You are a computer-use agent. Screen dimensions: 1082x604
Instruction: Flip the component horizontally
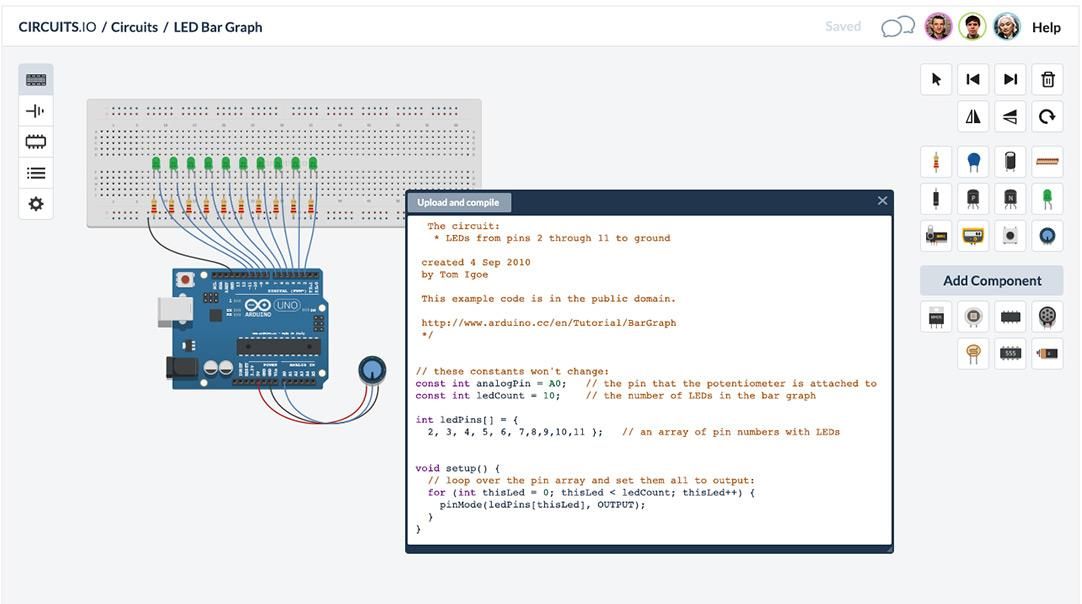(973, 116)
